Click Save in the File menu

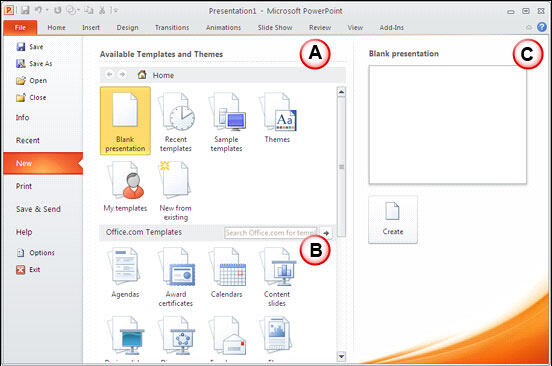point(30,47)
